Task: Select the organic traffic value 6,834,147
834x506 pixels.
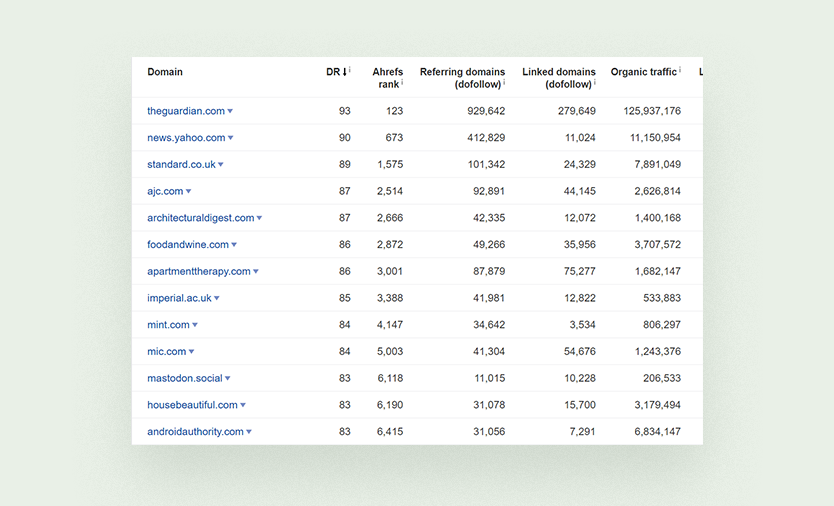Action: tap(657, 432)
